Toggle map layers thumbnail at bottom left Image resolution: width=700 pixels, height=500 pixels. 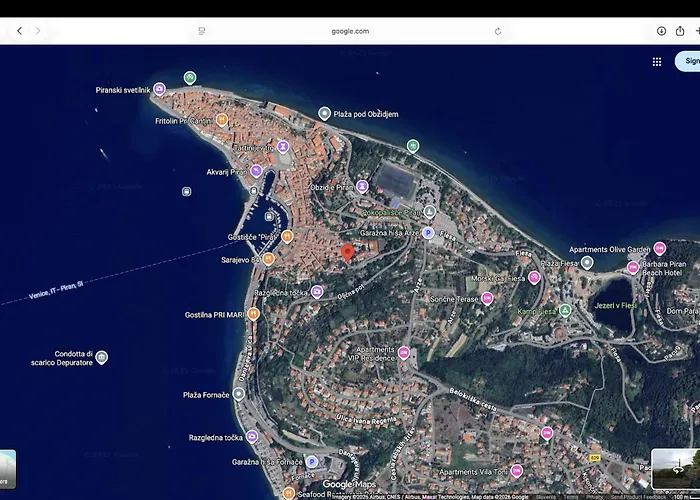[6, 468]
